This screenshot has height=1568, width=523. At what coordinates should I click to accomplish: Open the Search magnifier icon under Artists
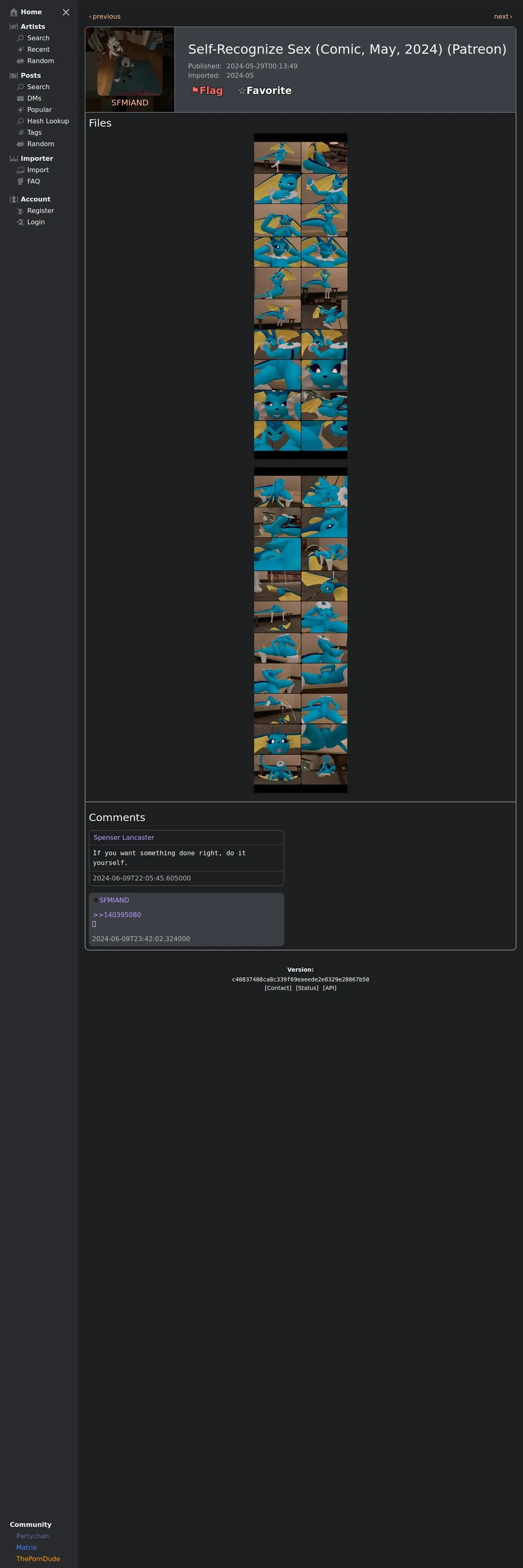pos(21,38)
